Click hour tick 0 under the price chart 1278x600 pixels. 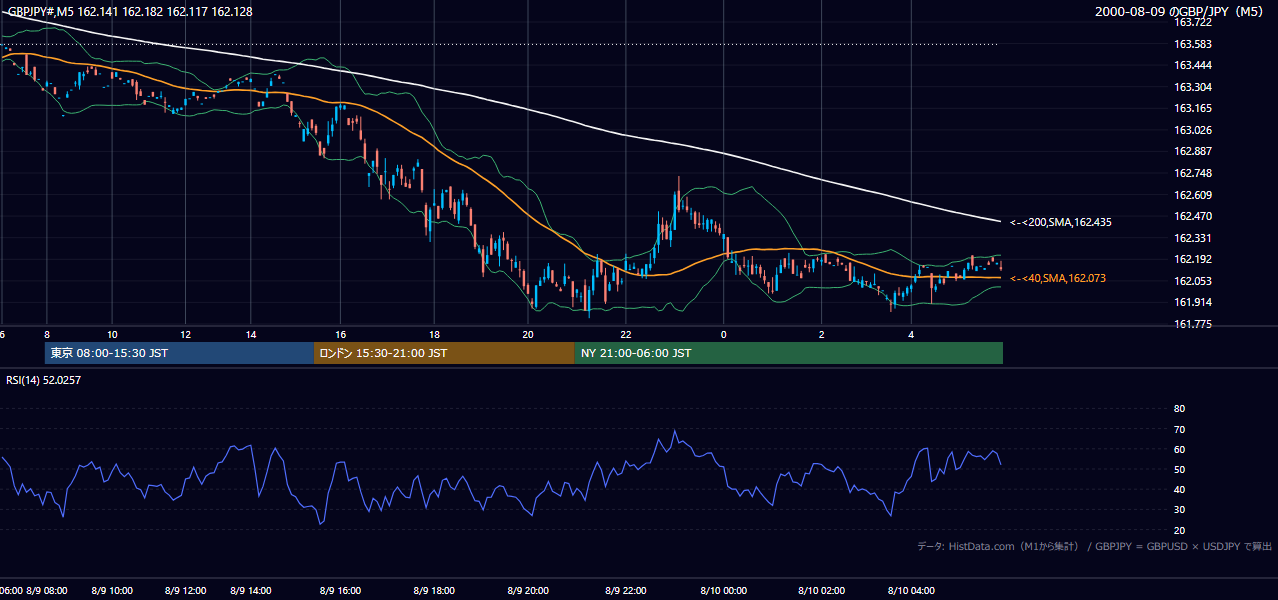click(x=724, y=334)
